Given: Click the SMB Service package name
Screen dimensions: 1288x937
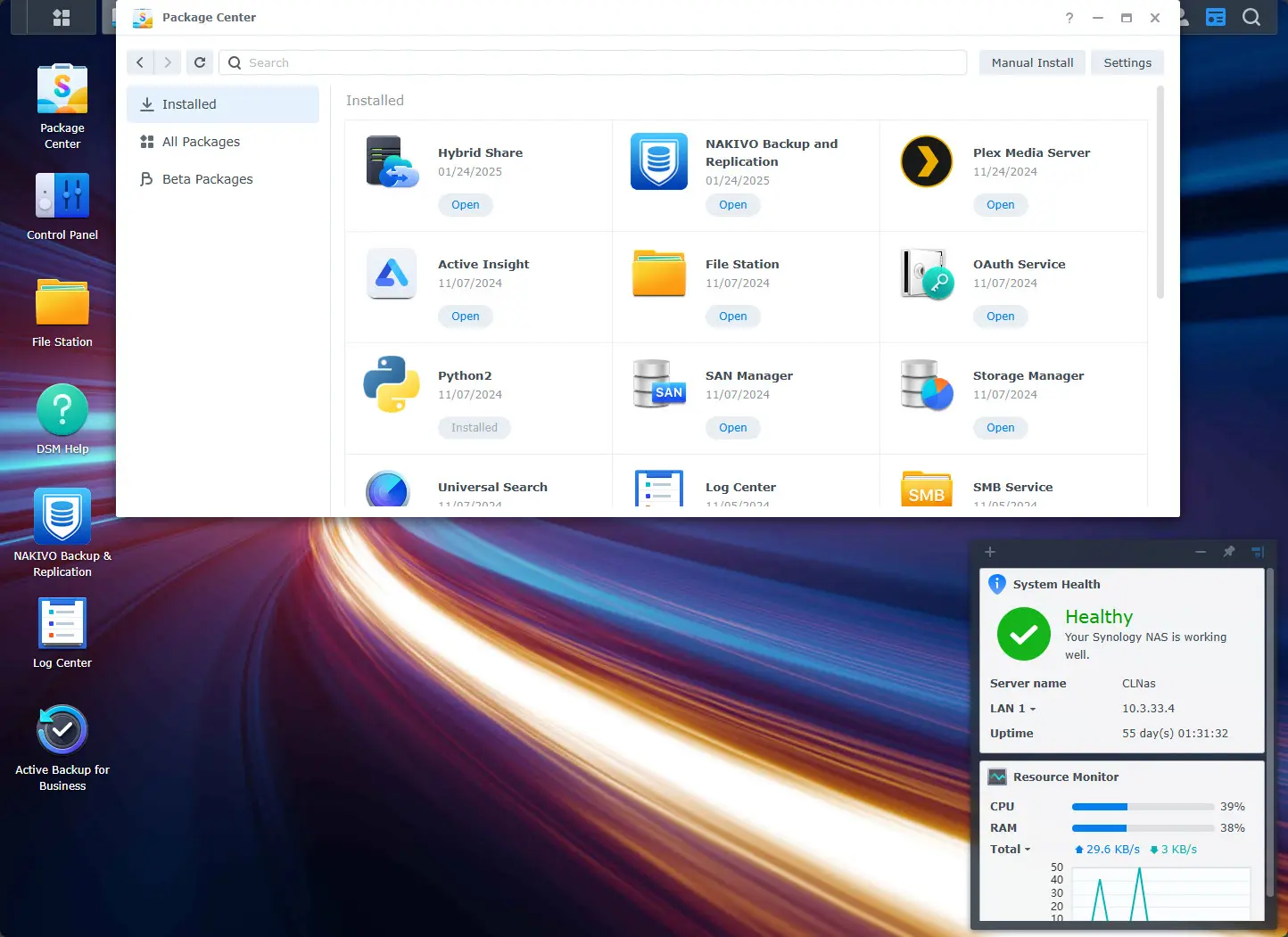Looking at the screenshot, I should [1012, 488].
